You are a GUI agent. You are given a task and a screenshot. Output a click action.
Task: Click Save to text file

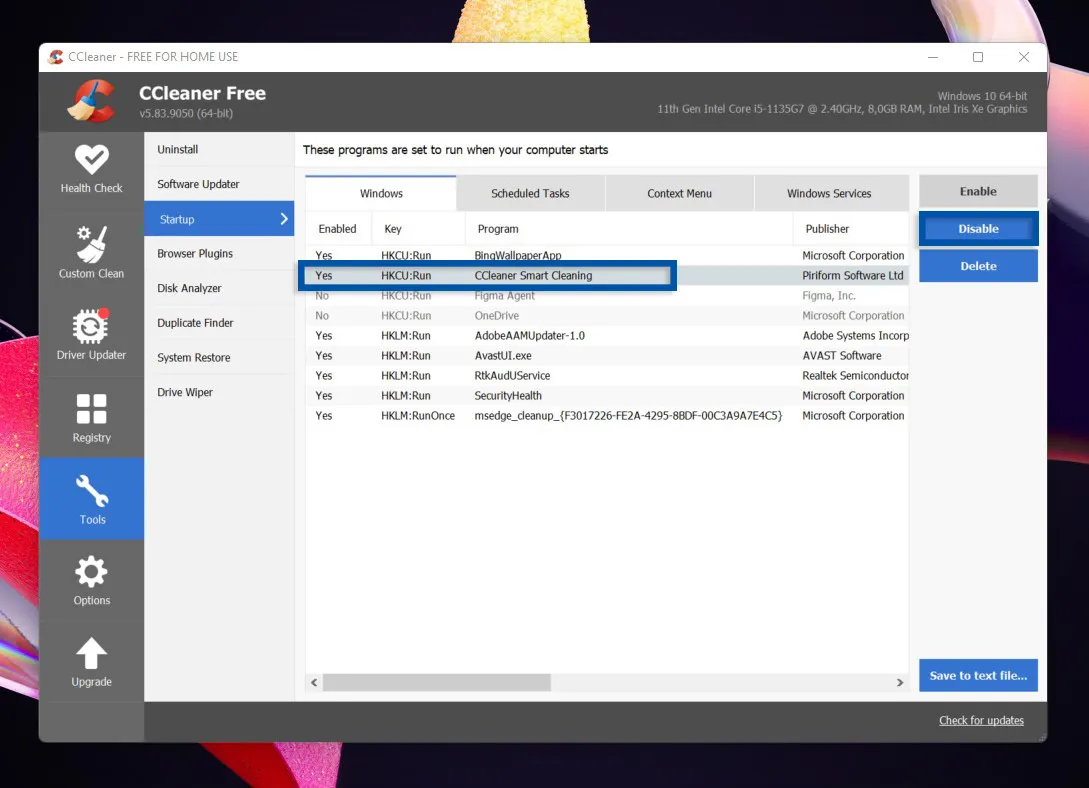[977, 675]
